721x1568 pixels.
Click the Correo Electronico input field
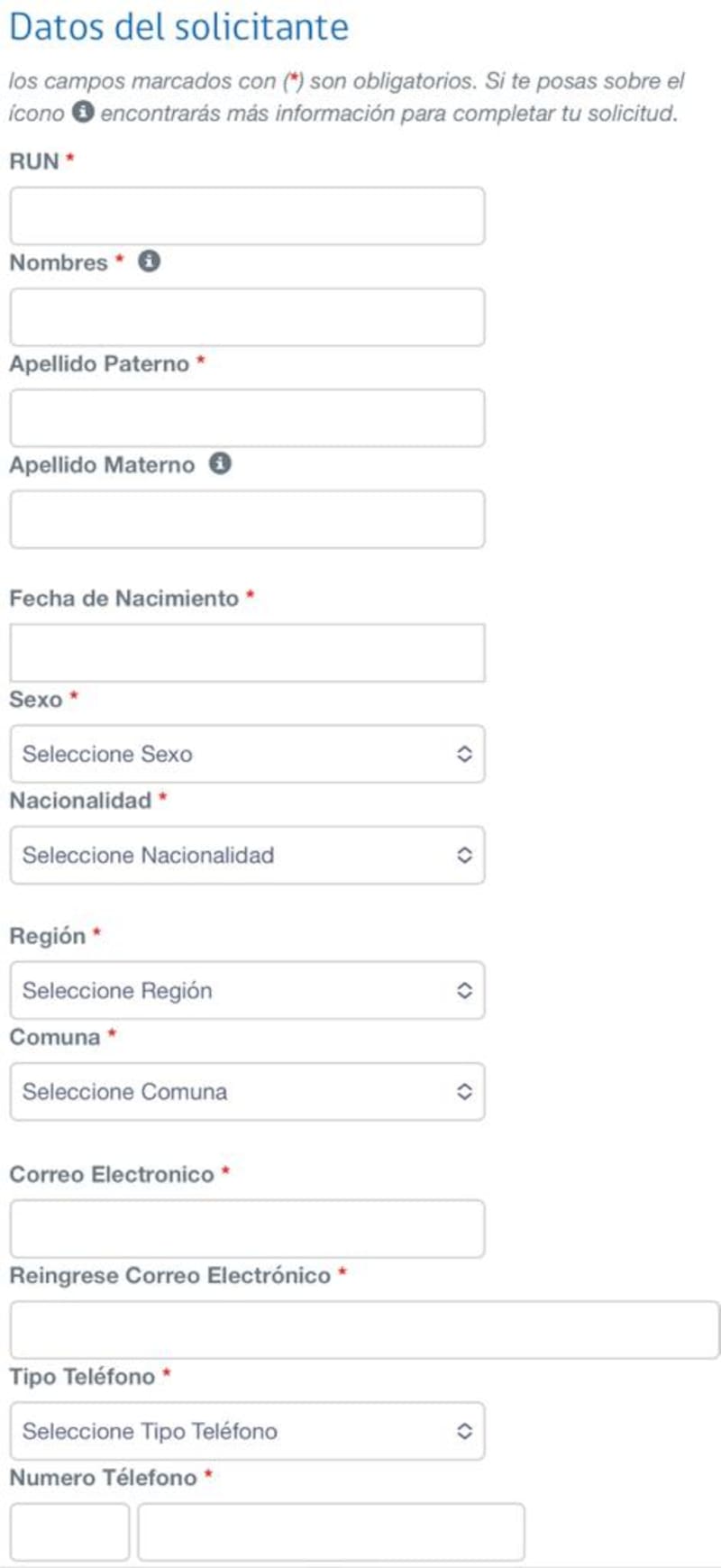pos(247,1228)
